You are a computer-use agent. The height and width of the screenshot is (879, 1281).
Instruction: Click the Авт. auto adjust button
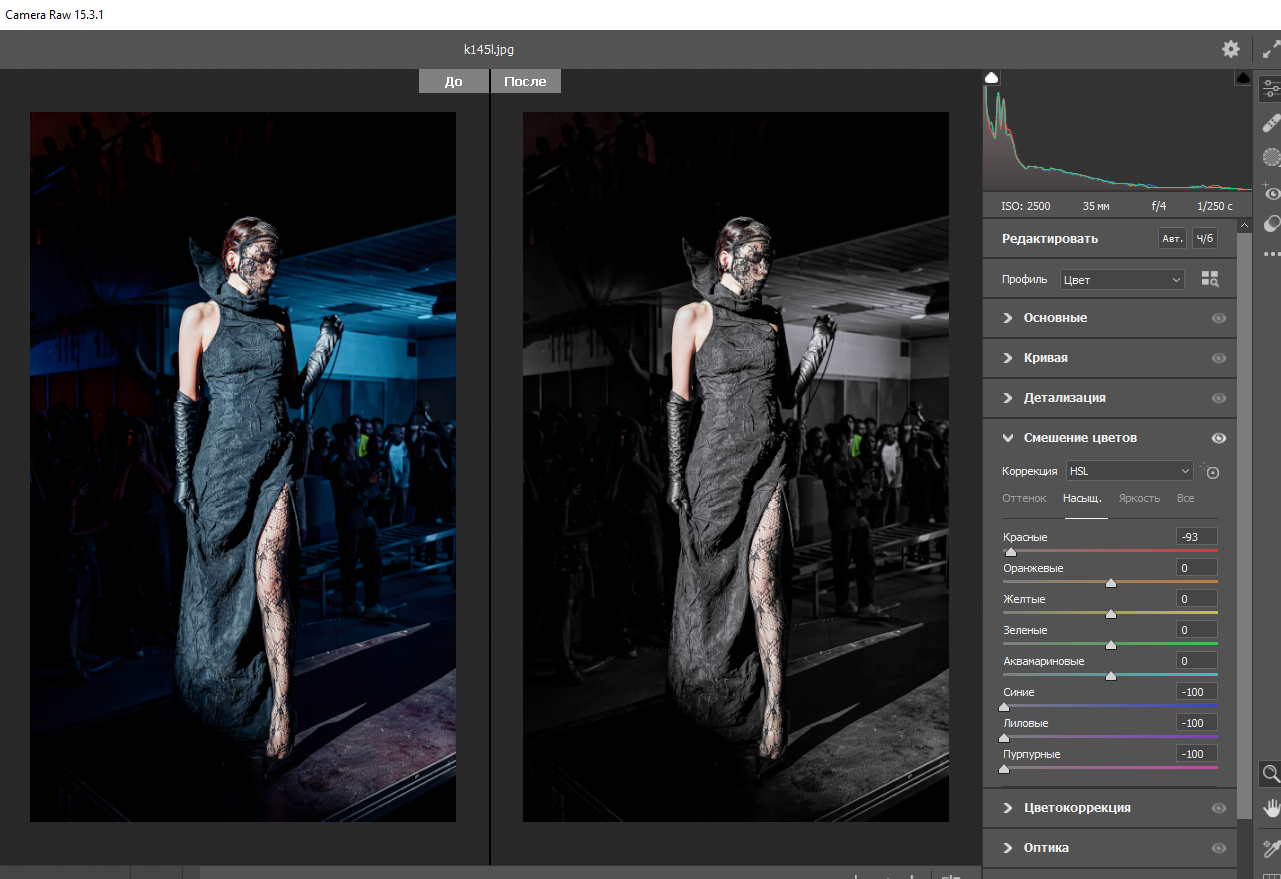click(x=1171, y=238)
